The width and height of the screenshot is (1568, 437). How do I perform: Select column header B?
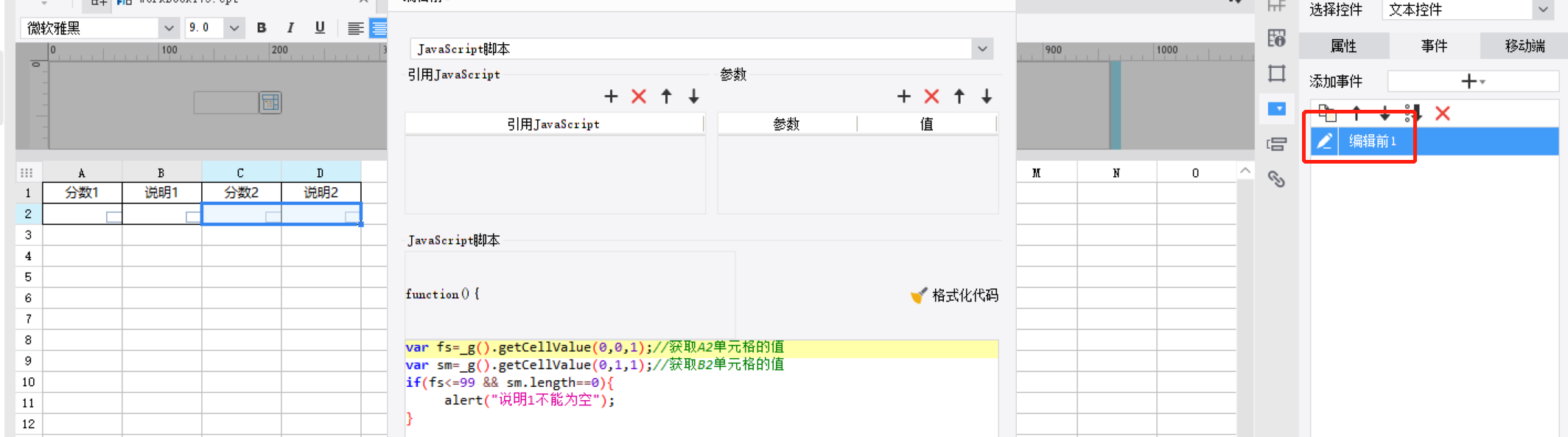(161, 172)
